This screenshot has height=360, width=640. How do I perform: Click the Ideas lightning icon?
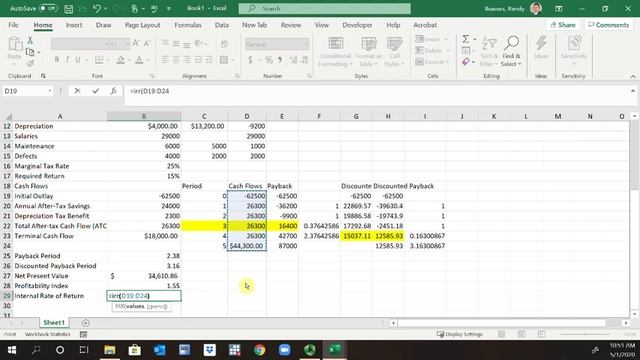[541, 48]
